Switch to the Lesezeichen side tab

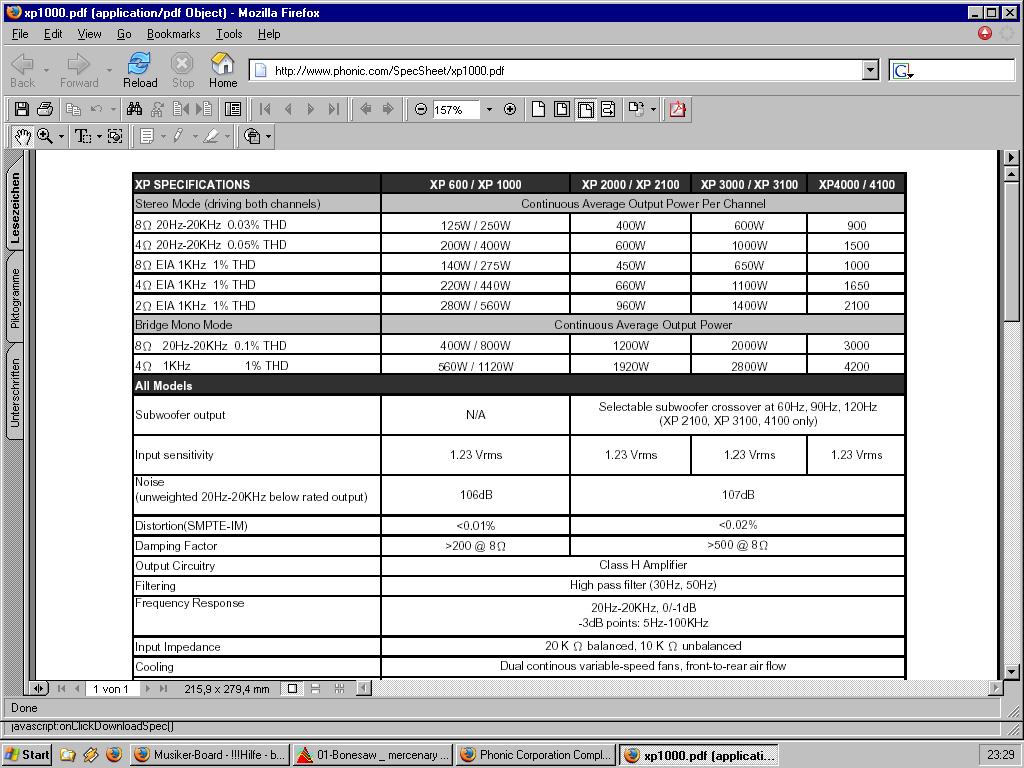[15, 207]
